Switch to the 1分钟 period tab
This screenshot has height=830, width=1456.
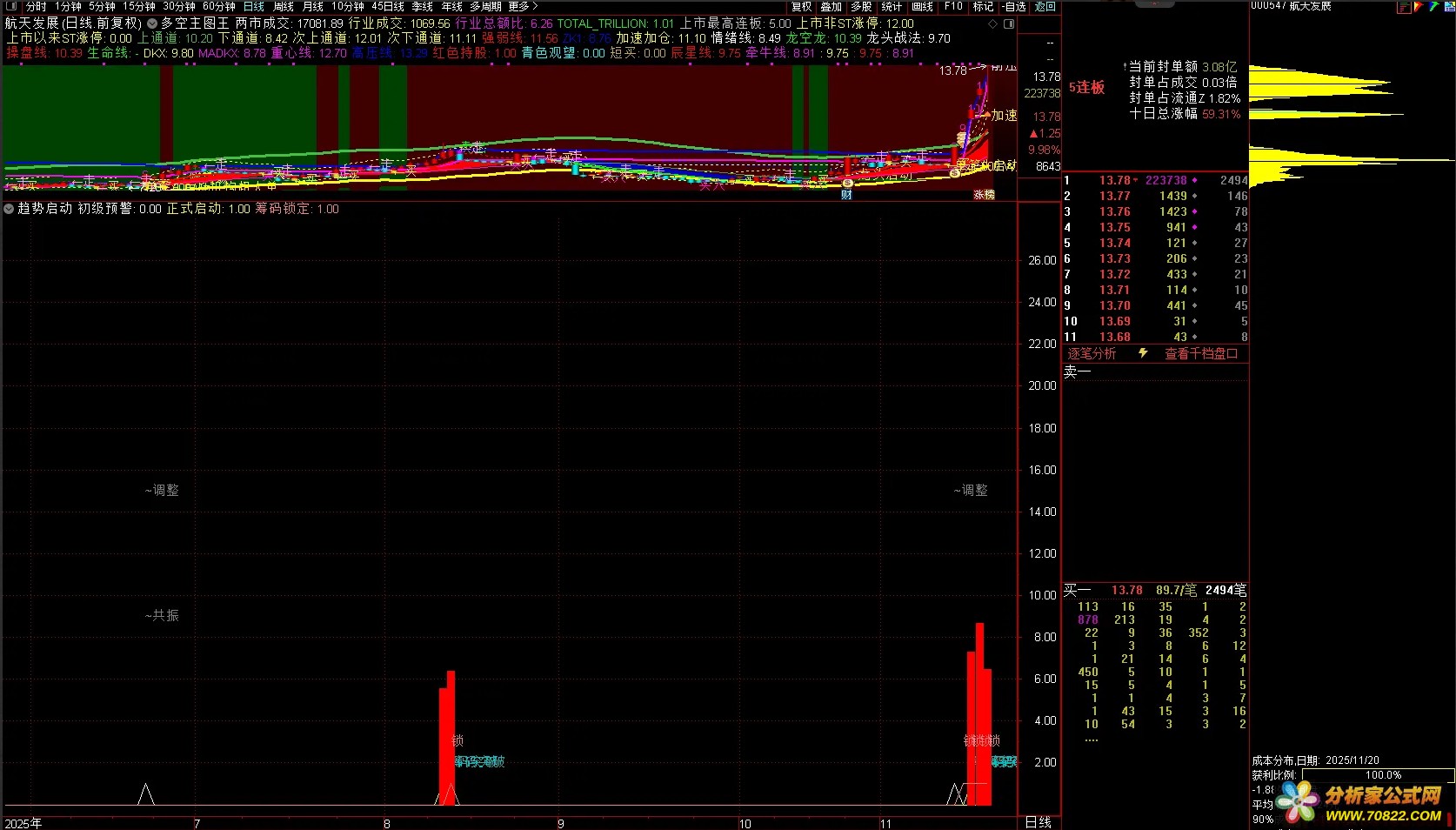pyautogui.click(x=68, y=6)
